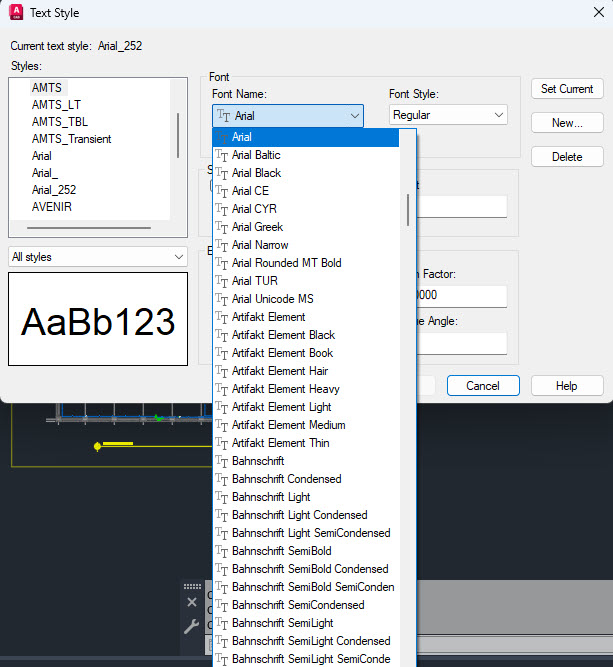Choose Arial Rounded MT Bold font

306,263
